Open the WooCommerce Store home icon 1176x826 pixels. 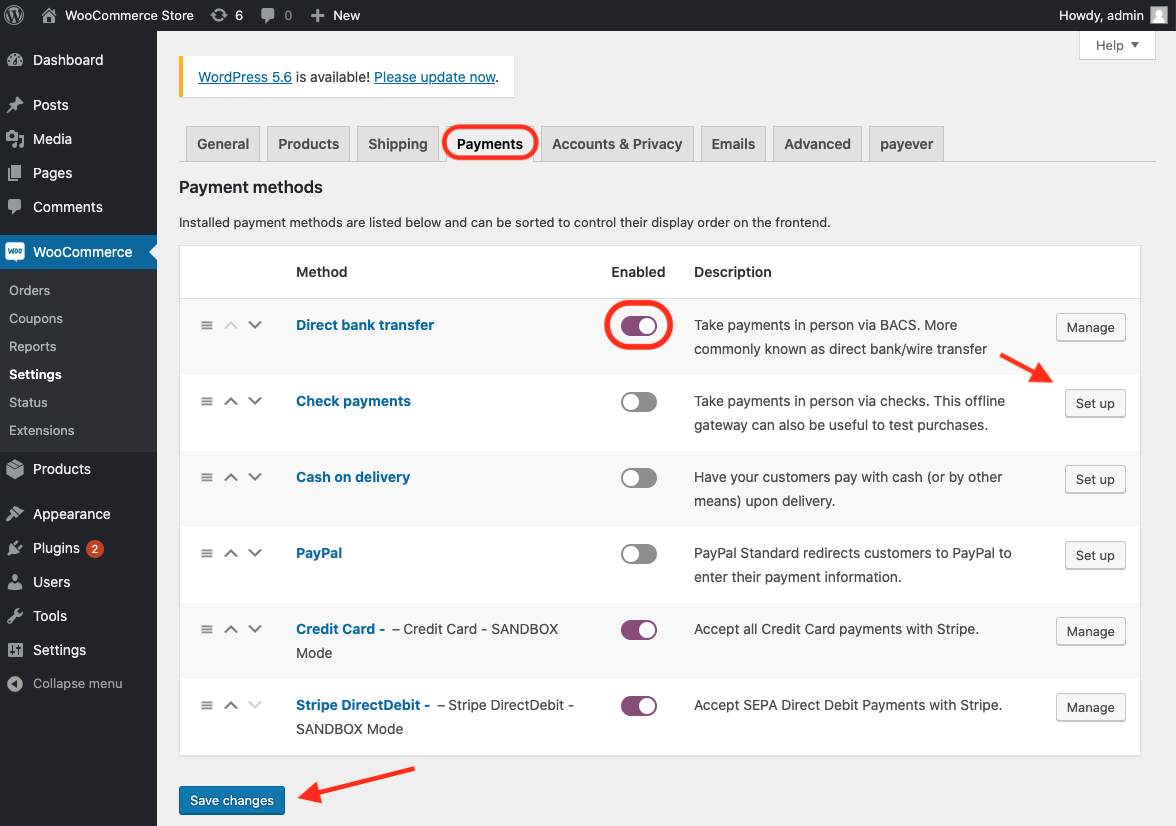coord(49,15)
